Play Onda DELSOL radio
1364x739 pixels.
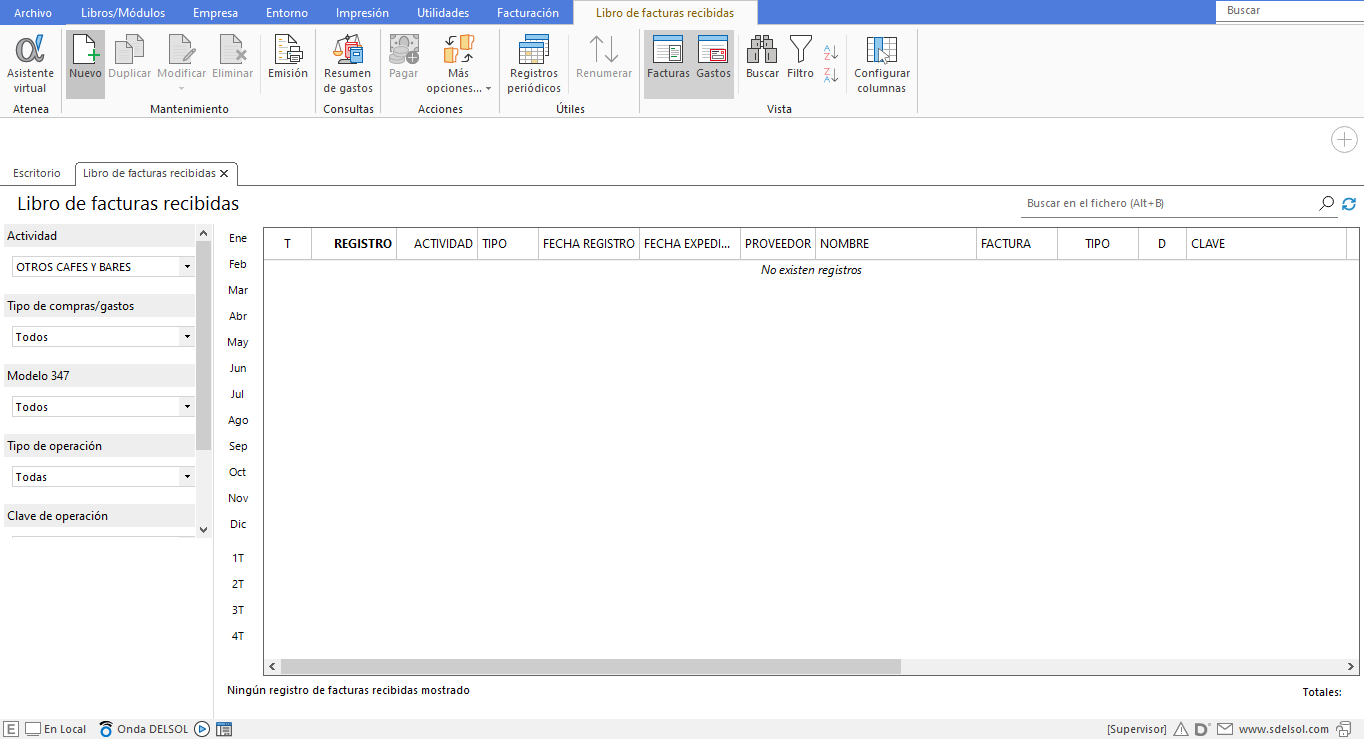pos(202,729)
